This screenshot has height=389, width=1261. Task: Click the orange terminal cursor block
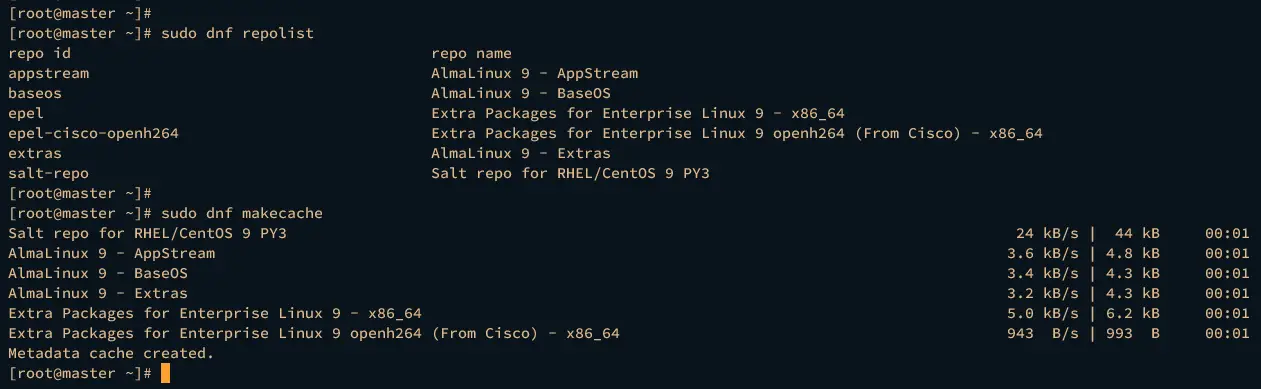coord(165,373)
